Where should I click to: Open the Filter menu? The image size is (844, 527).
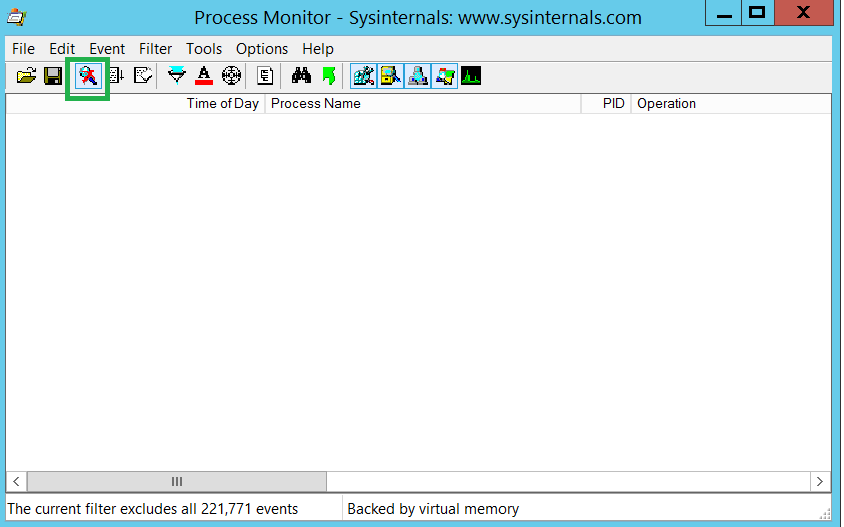(x=156, y=49)
